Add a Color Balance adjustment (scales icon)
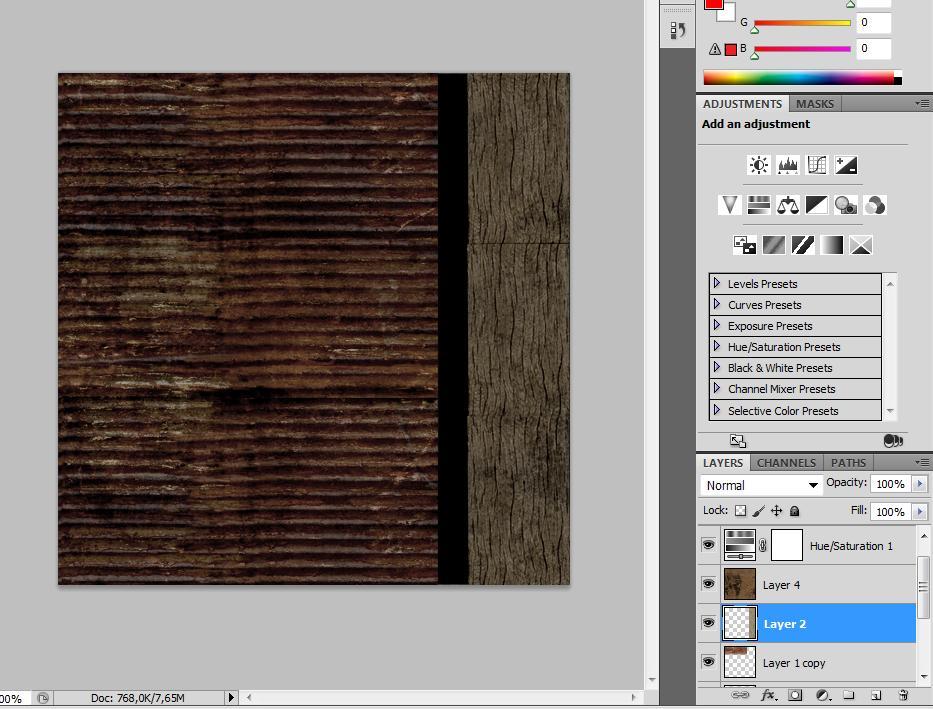Viewport: 933px width, 709px height. 788,205
